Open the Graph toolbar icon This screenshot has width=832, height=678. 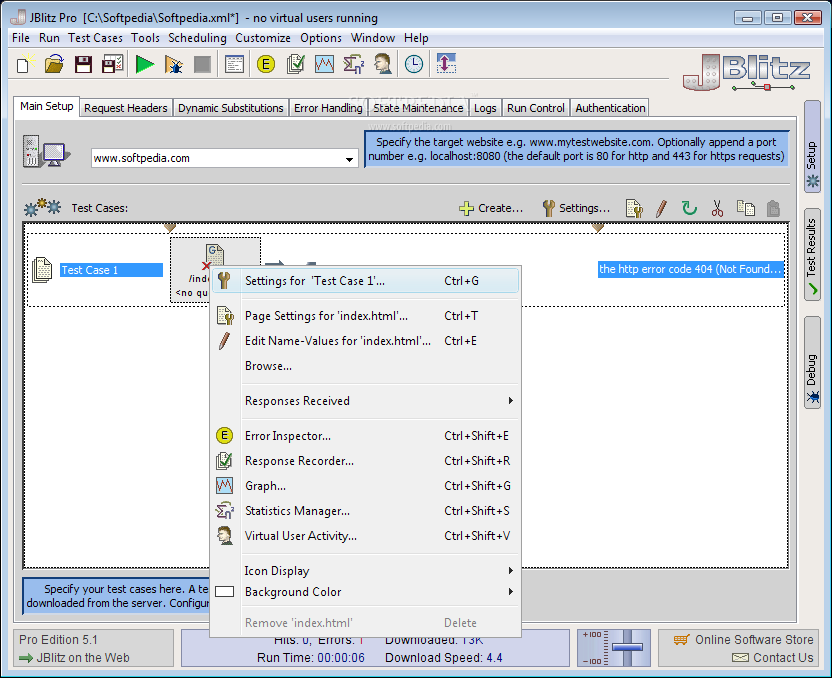tap(324, 64)
